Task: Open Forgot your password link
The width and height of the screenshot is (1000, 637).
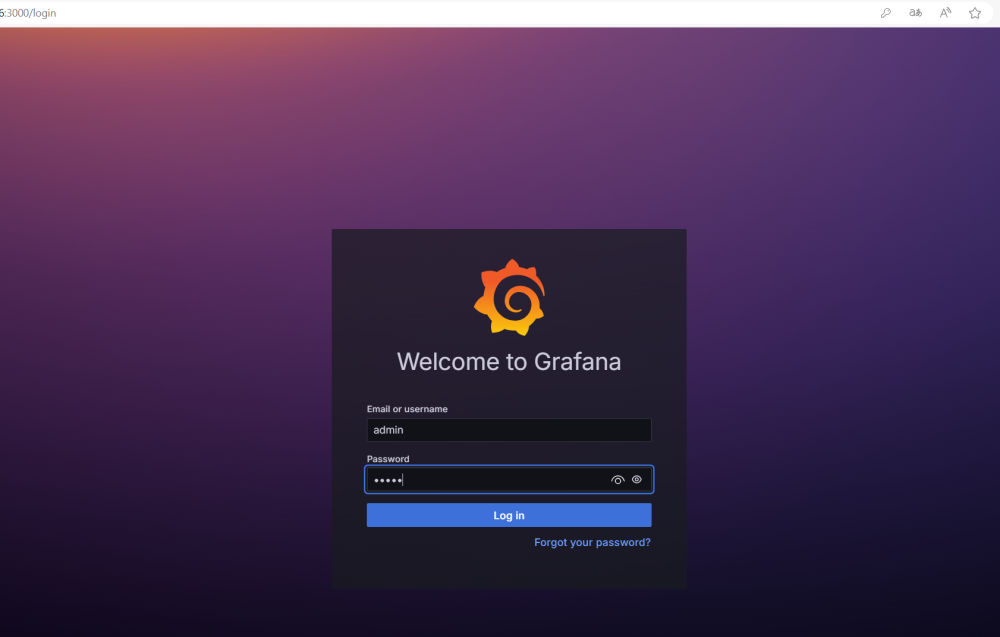Action: click(592, 542)
